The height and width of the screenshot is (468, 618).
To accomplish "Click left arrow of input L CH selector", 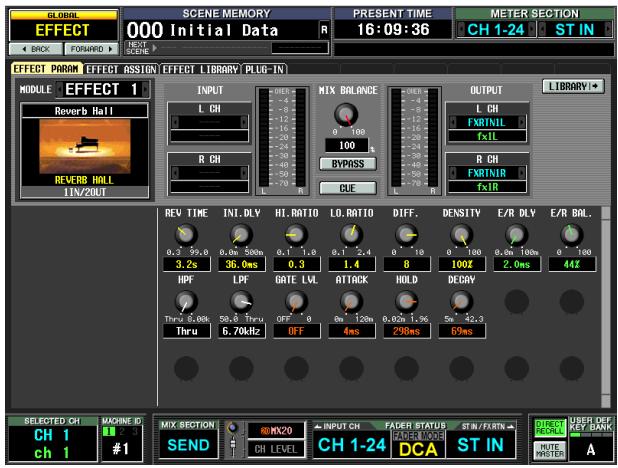I will click(175, 122).
